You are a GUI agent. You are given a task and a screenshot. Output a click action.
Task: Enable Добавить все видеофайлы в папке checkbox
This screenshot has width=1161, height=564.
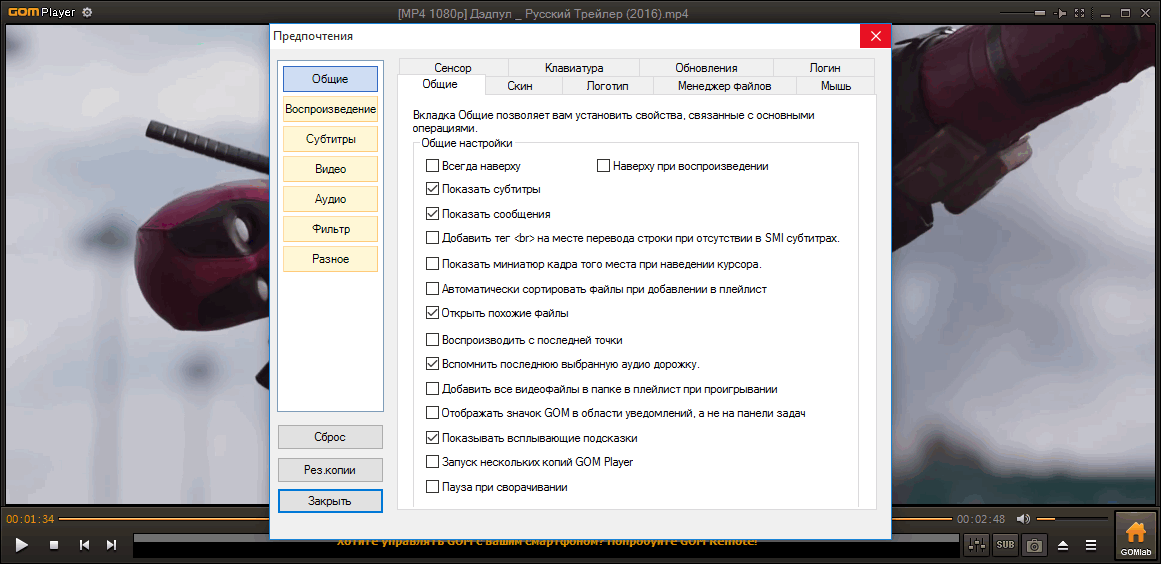(x=432, y=389)
